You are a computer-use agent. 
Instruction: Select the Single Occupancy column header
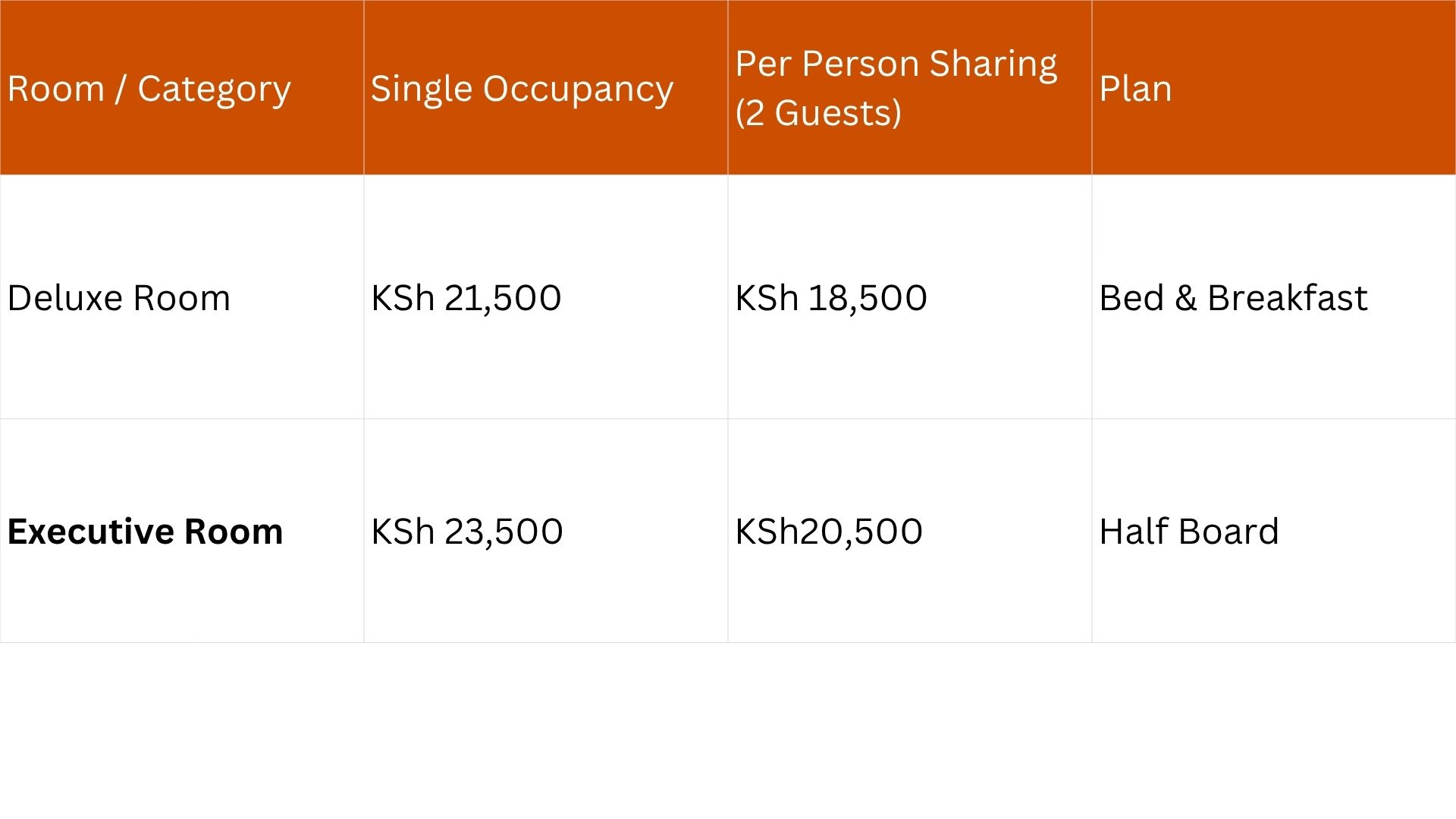point(522,89)
